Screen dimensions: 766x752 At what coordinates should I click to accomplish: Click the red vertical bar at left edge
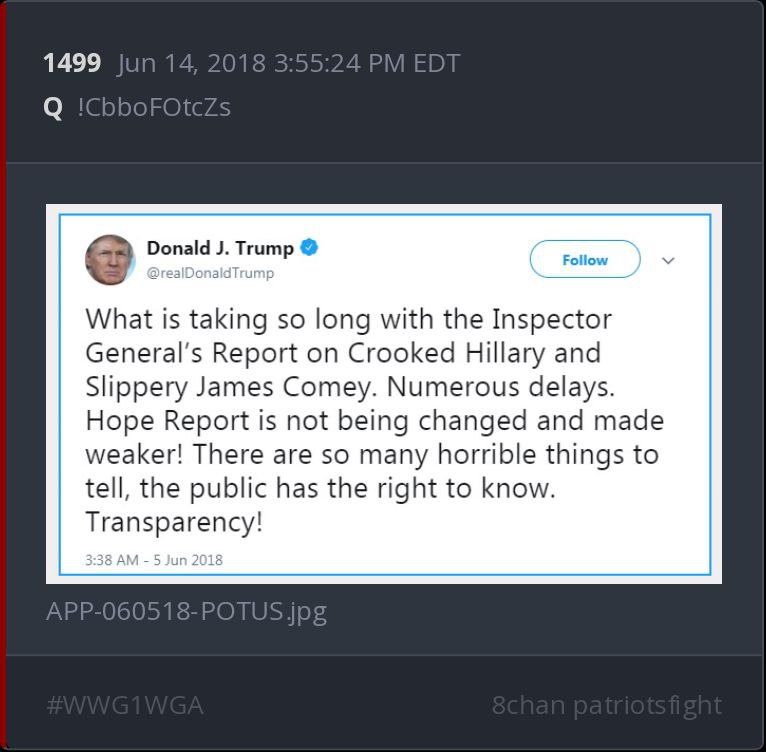pos(2,376)
